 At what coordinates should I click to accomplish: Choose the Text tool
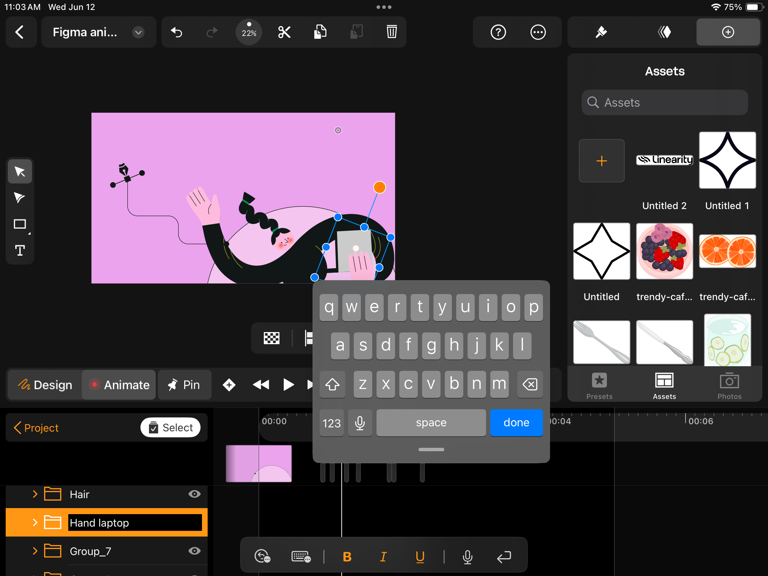(x=20, y=251)
